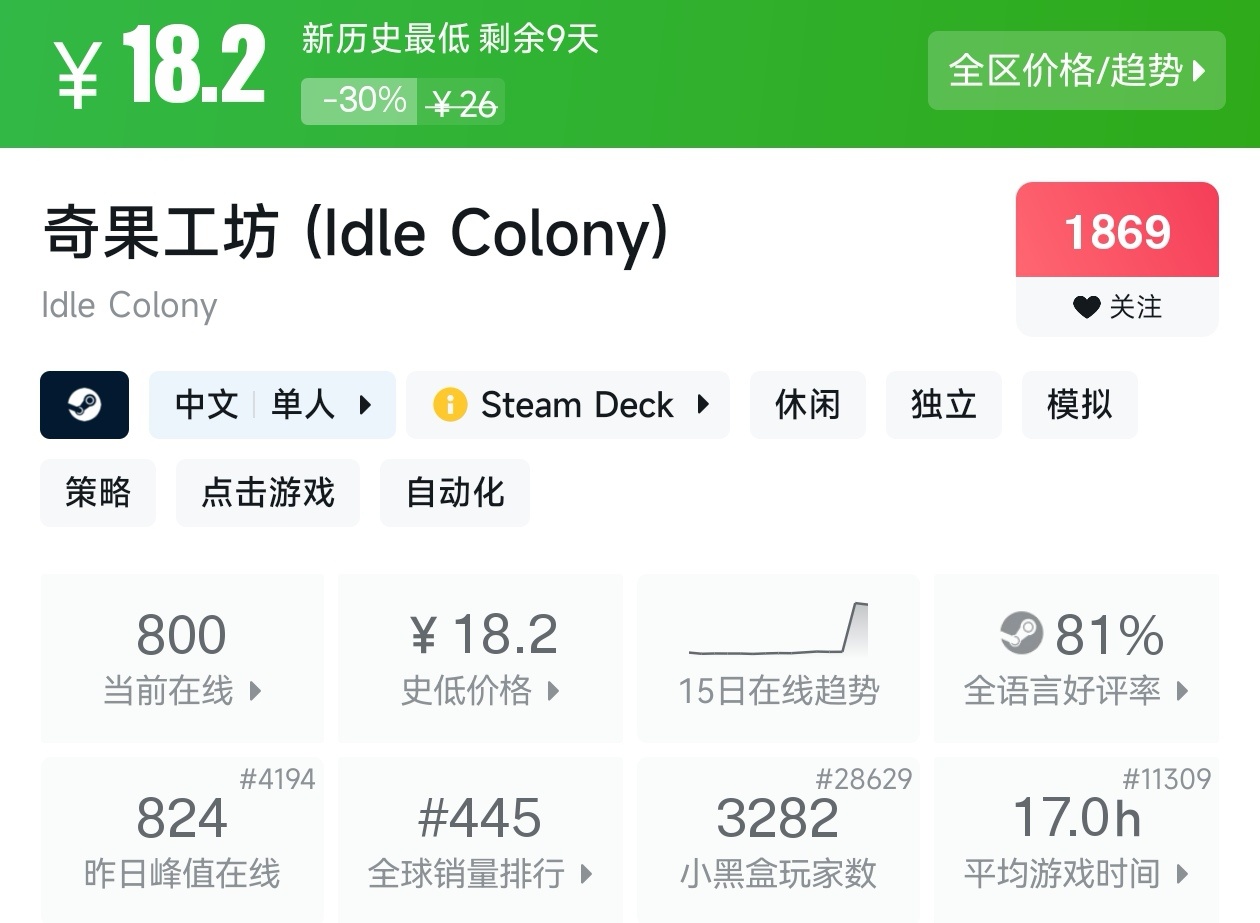This screenshot has width=1260, height=923.
Task: Toggle follow with the 关注 button
Action: (x=1117, y=307)
